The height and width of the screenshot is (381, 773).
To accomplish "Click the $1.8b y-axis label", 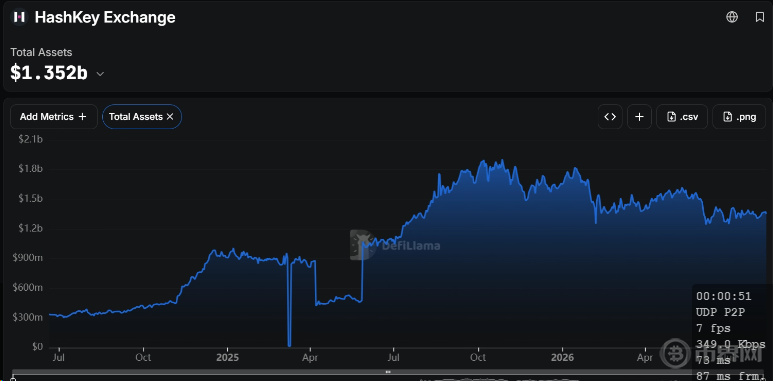I will [x=31, y=169].
